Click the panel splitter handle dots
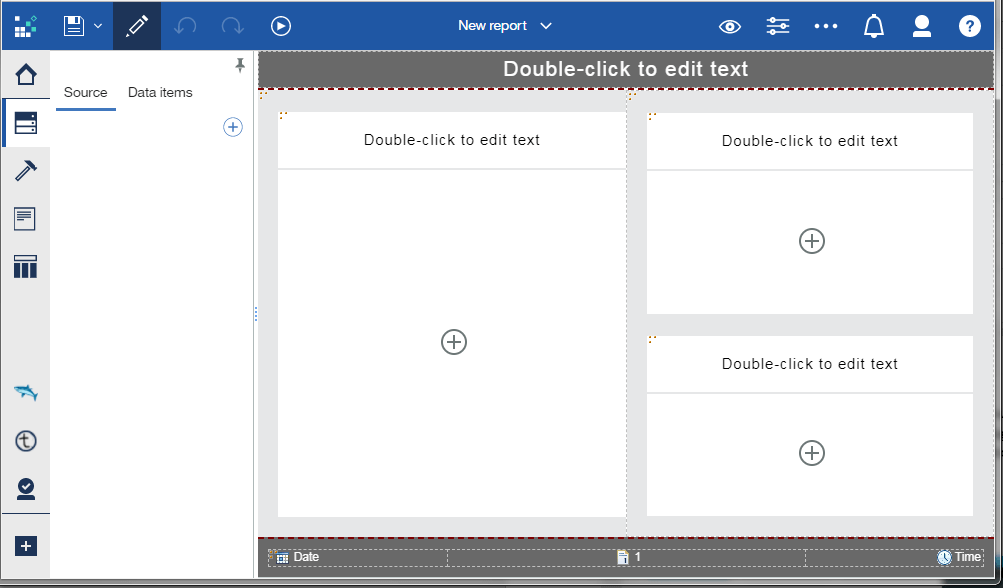Viewport: 1003px width, 588px height. pos(256,314)
